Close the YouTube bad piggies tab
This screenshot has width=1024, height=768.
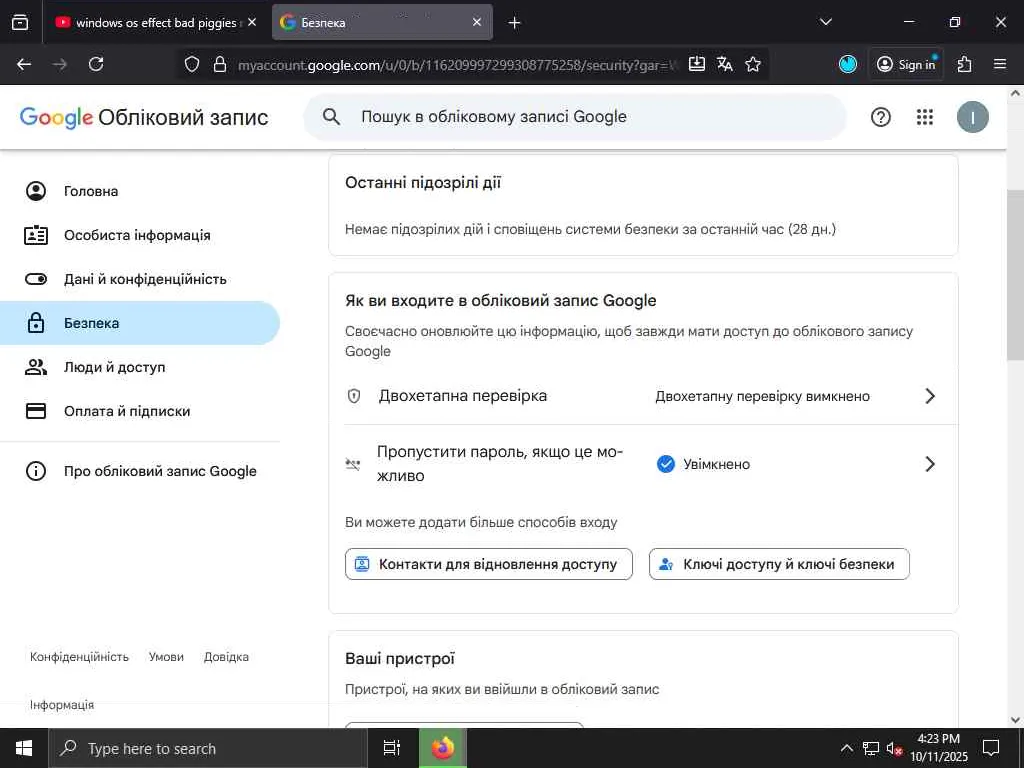[x=252, y=22]
